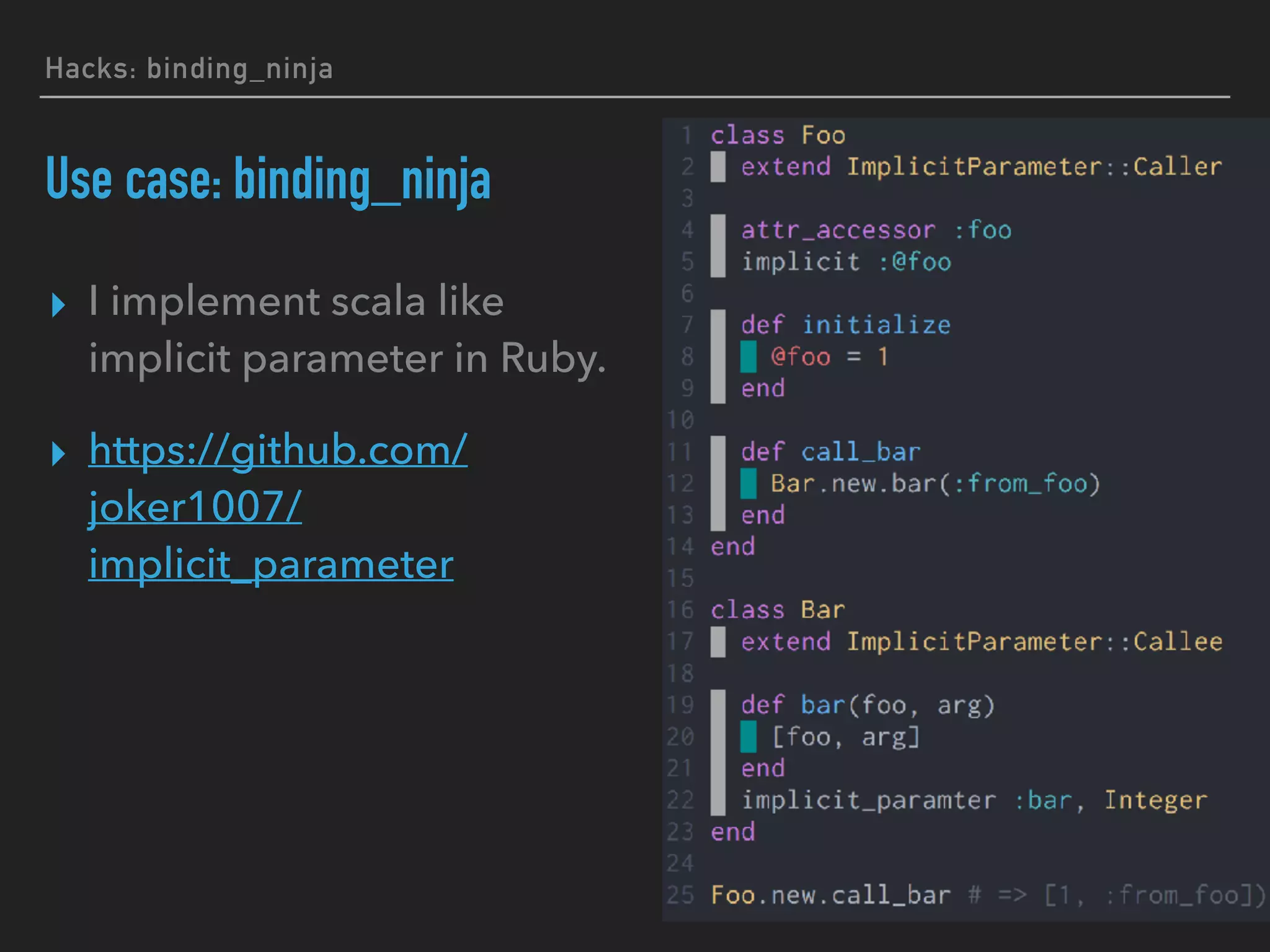This screenshot has height=952, width=1270.
Task: Click the 'Hacks: binding_ninja' header text
Action: 189,69
